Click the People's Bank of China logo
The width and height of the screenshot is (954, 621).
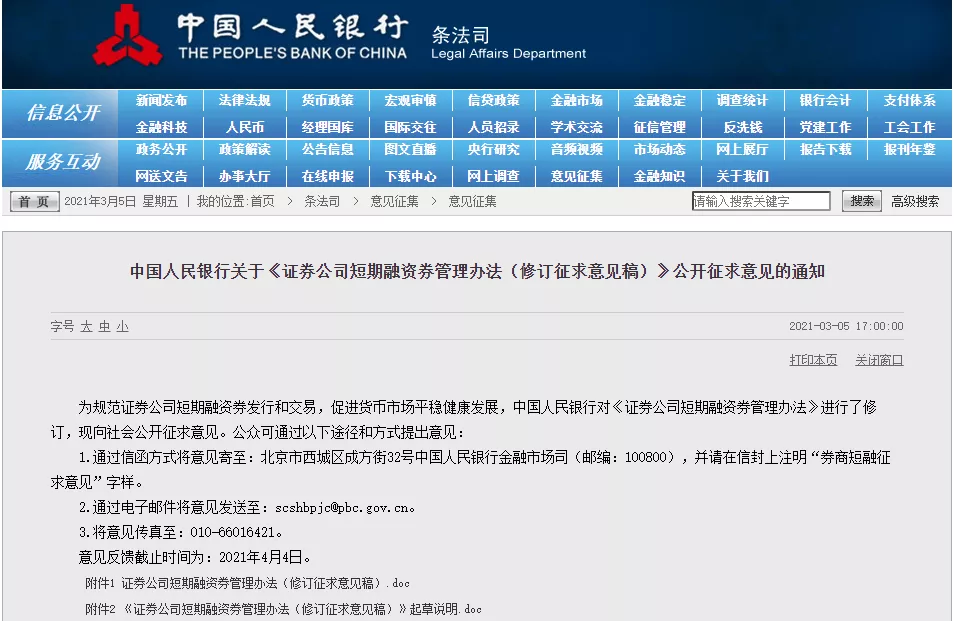(x=127, y=36)
